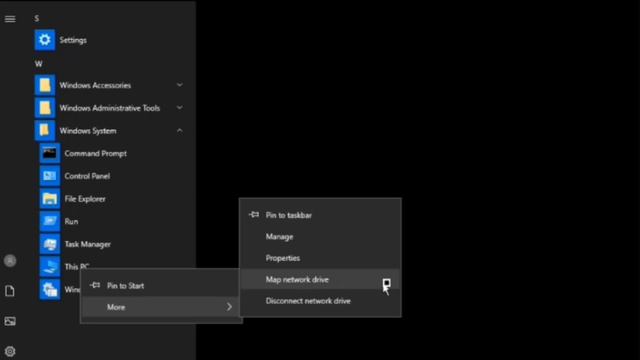Click the File Explorer label
The height and width of the screenshot is (360, 640).
point(85,199)
